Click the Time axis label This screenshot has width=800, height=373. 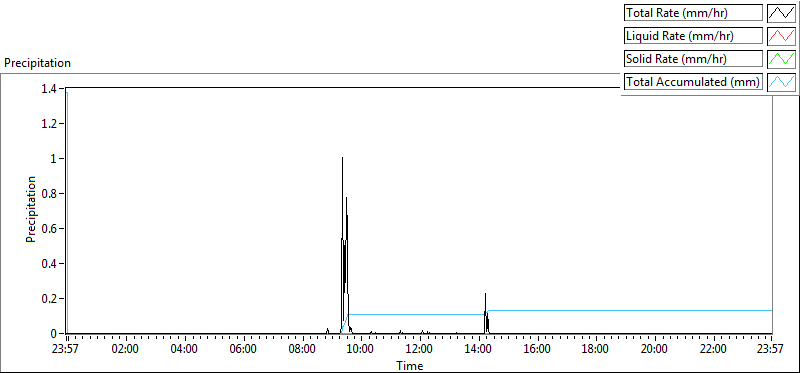(410, 366)
